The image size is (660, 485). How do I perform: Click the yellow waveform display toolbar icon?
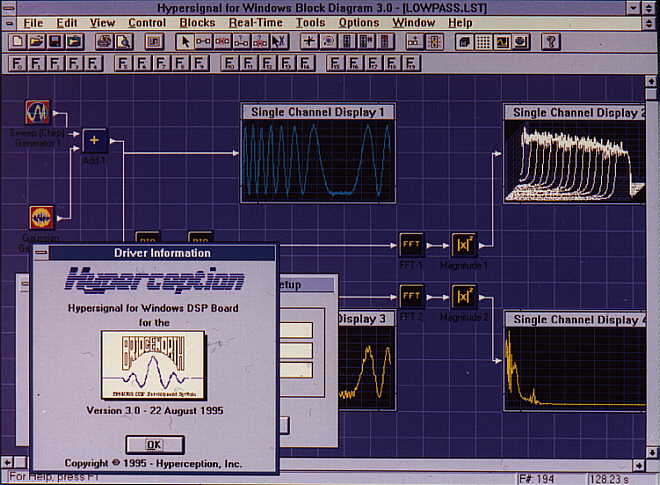[503, 42]
